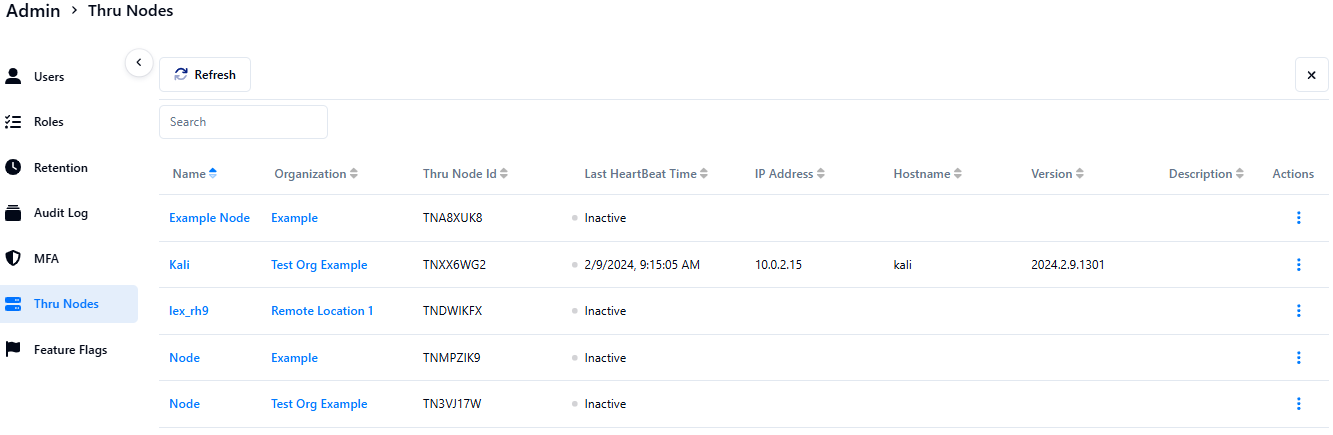Open the Kali node link
This screenshot has width=1333, height=435.
coord(179,265)
